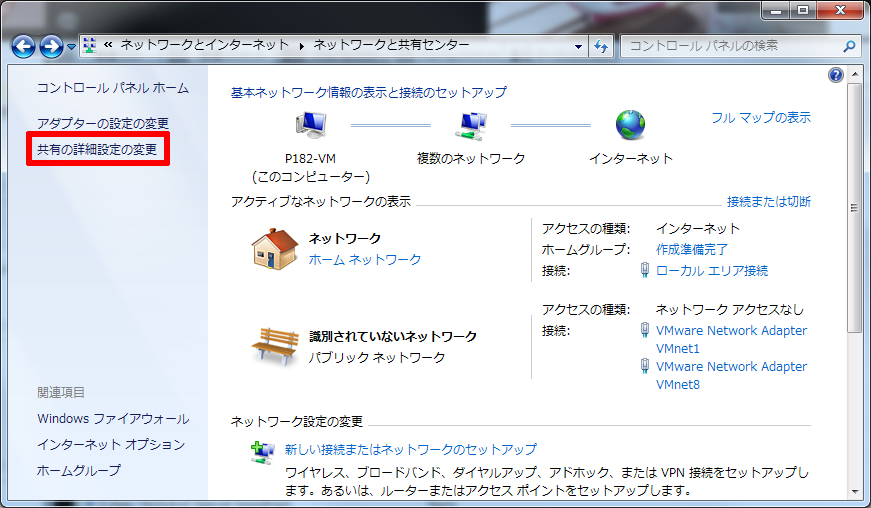Screen dimensions: 871x508
Task: Click the search magnifier icon
Action: (x=849, y=46)
